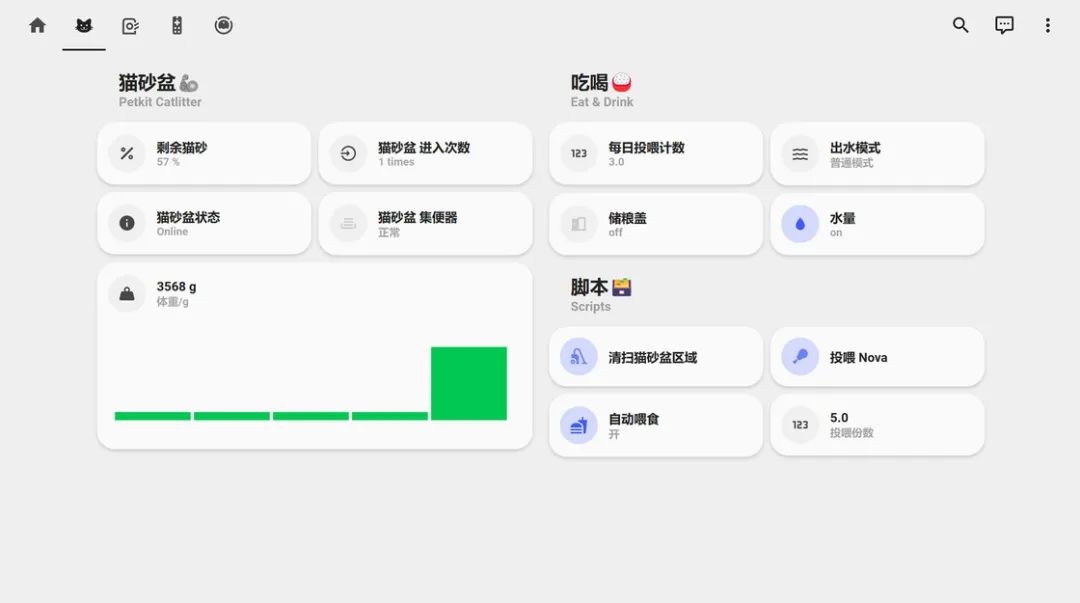
Task: Click the water drop icon for 水量
Action: tap(800, 224)
